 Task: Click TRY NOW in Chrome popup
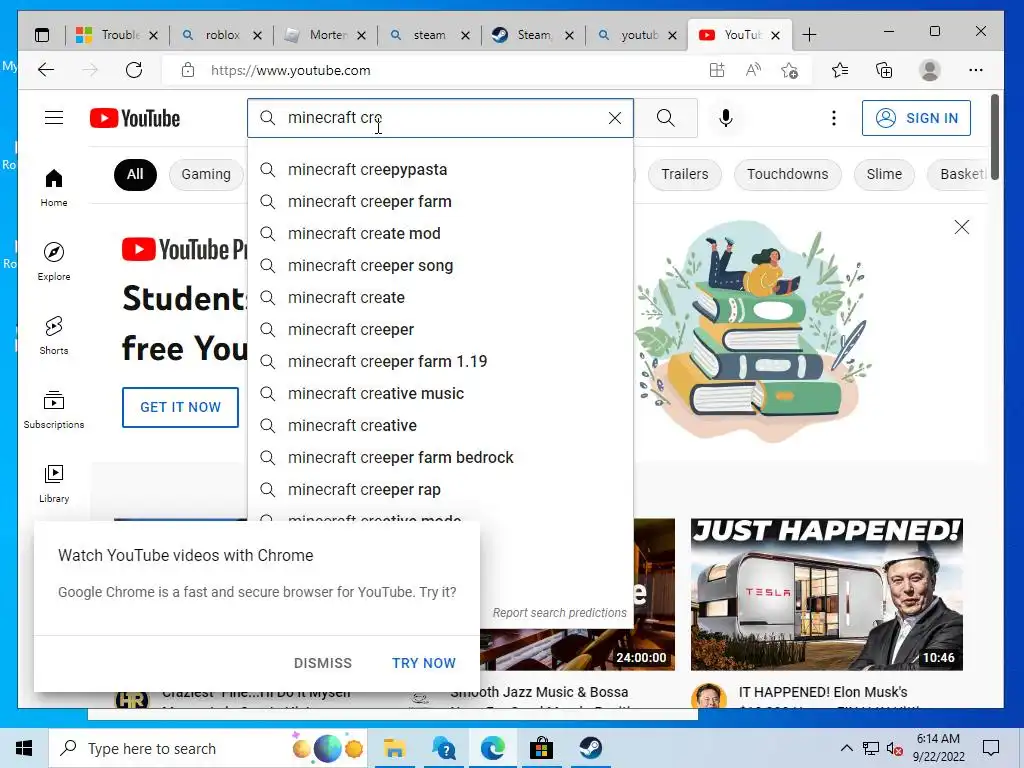pyautogui.click(x=424, y=663)
